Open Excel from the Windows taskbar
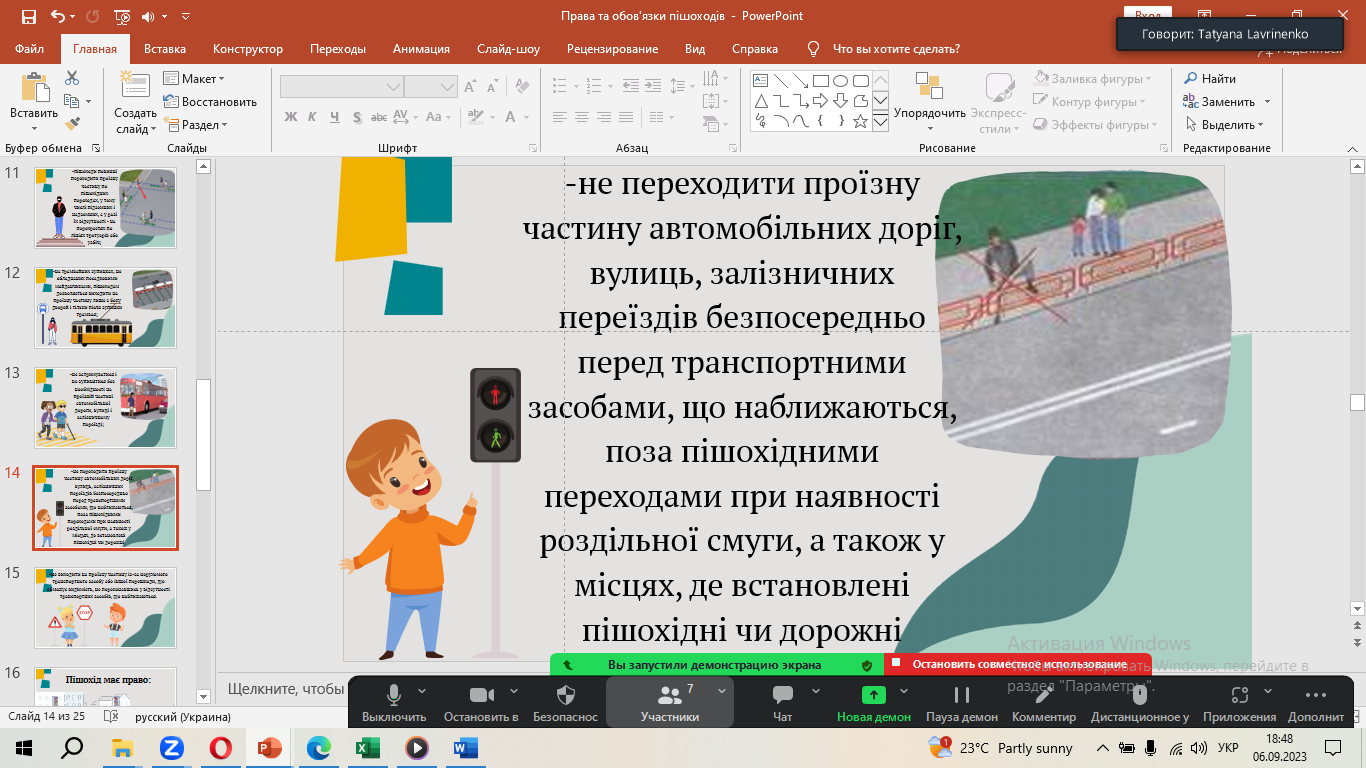Screen dimensions: 1366x768 368,747
